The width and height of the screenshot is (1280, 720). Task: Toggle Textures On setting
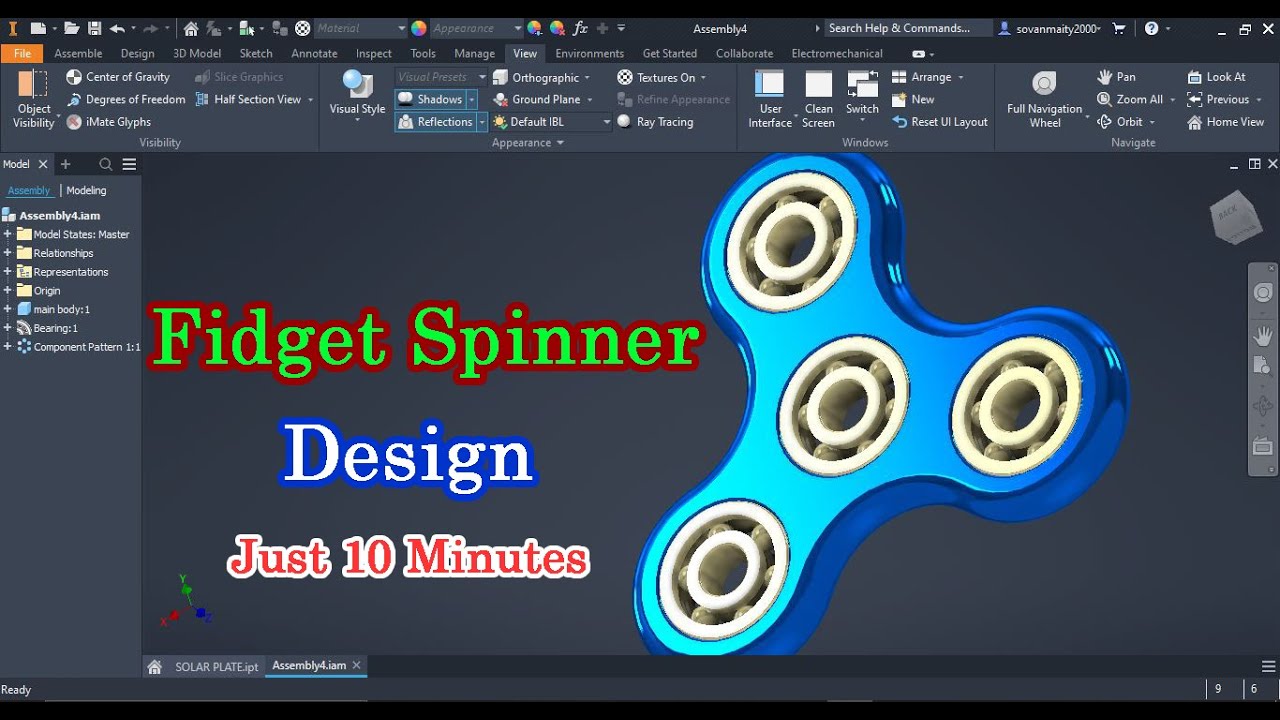(661, 77)
